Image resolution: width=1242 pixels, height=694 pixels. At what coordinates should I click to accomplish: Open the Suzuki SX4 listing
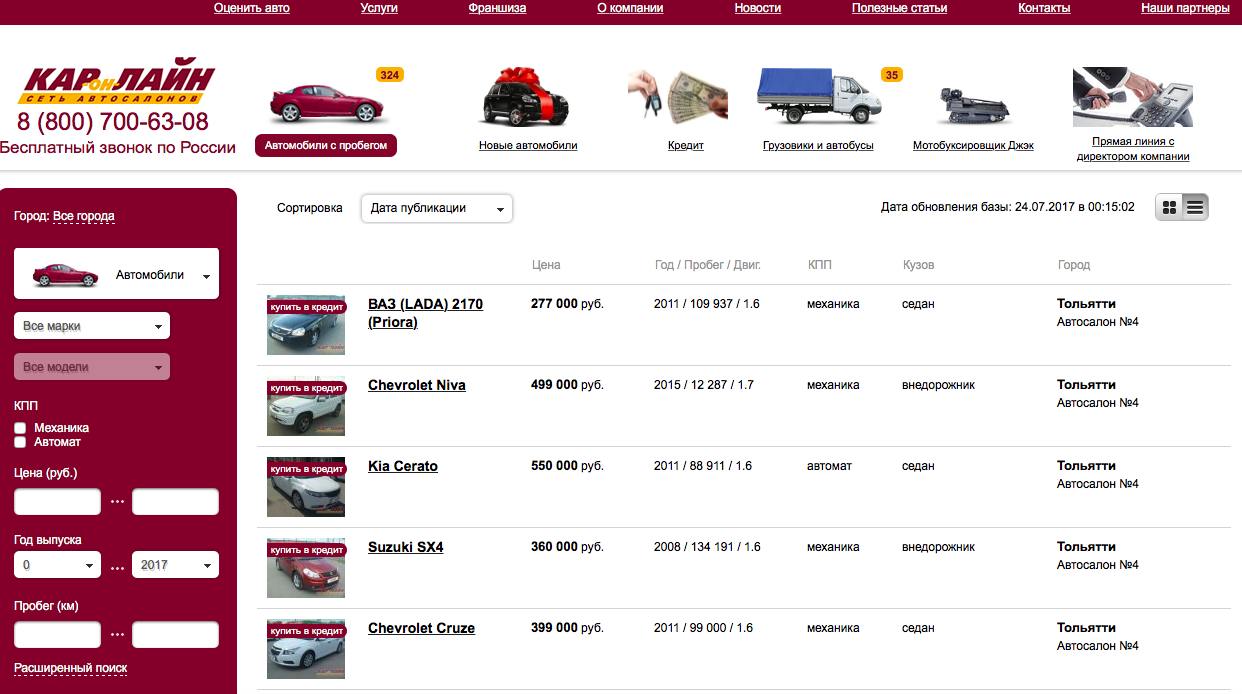(405, 547)
